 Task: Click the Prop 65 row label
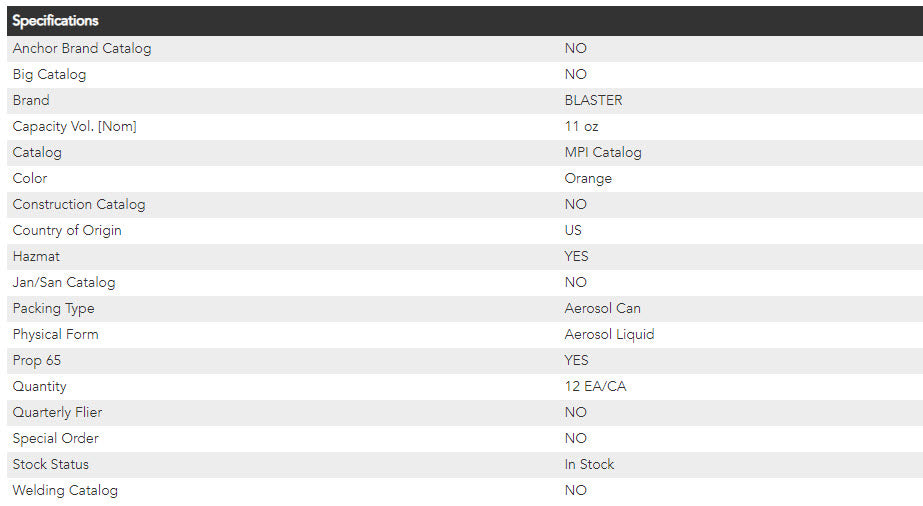click(x=38, y=360)
